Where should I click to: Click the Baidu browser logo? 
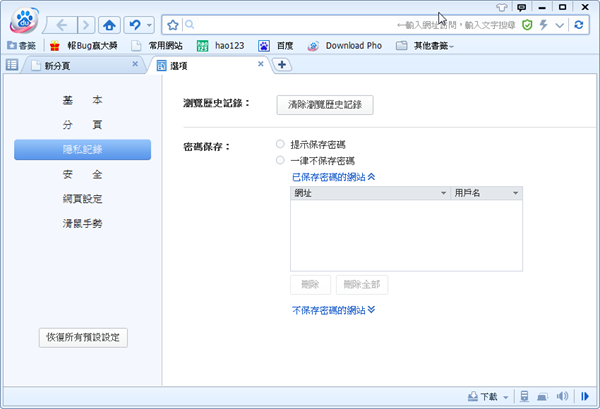click(24, 20)
